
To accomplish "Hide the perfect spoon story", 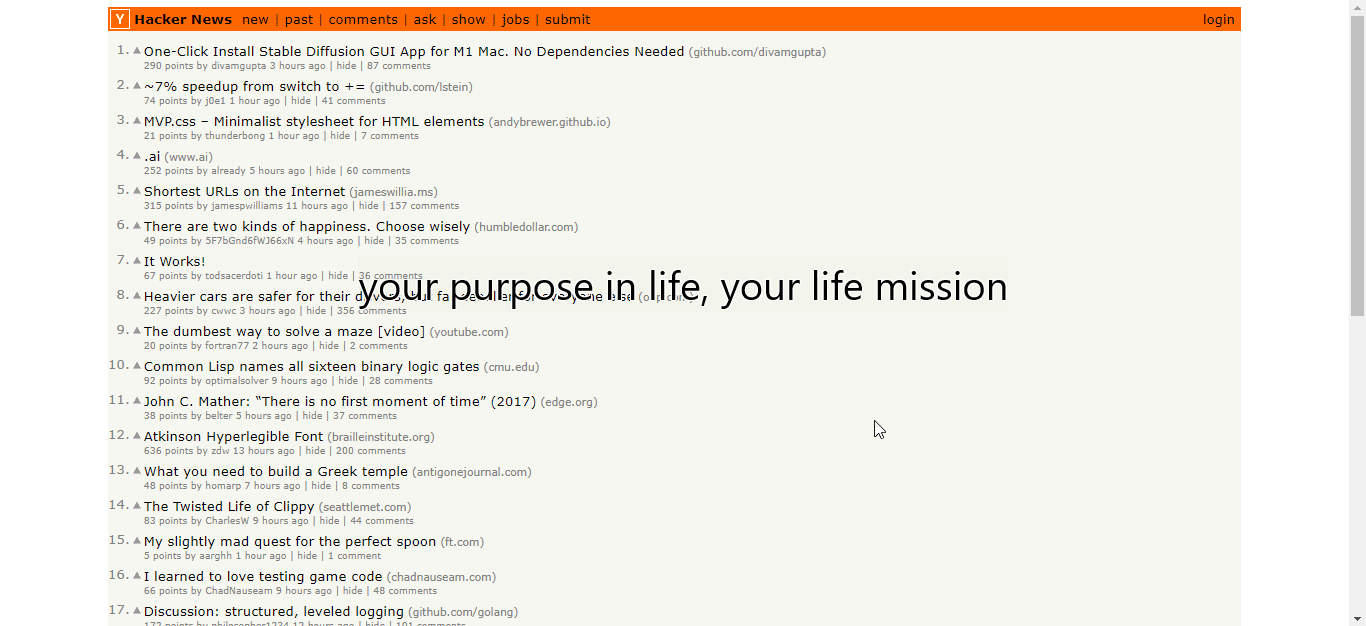I will pyautogui.click(x=307, y=556).
